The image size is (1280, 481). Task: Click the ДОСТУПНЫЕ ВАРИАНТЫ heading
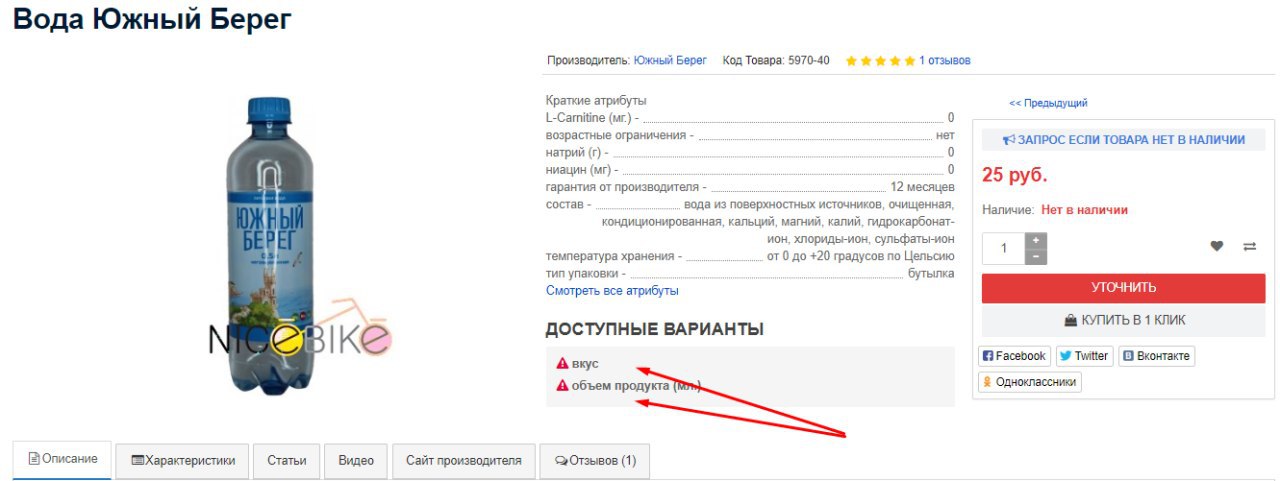click(x=654, y=329)
